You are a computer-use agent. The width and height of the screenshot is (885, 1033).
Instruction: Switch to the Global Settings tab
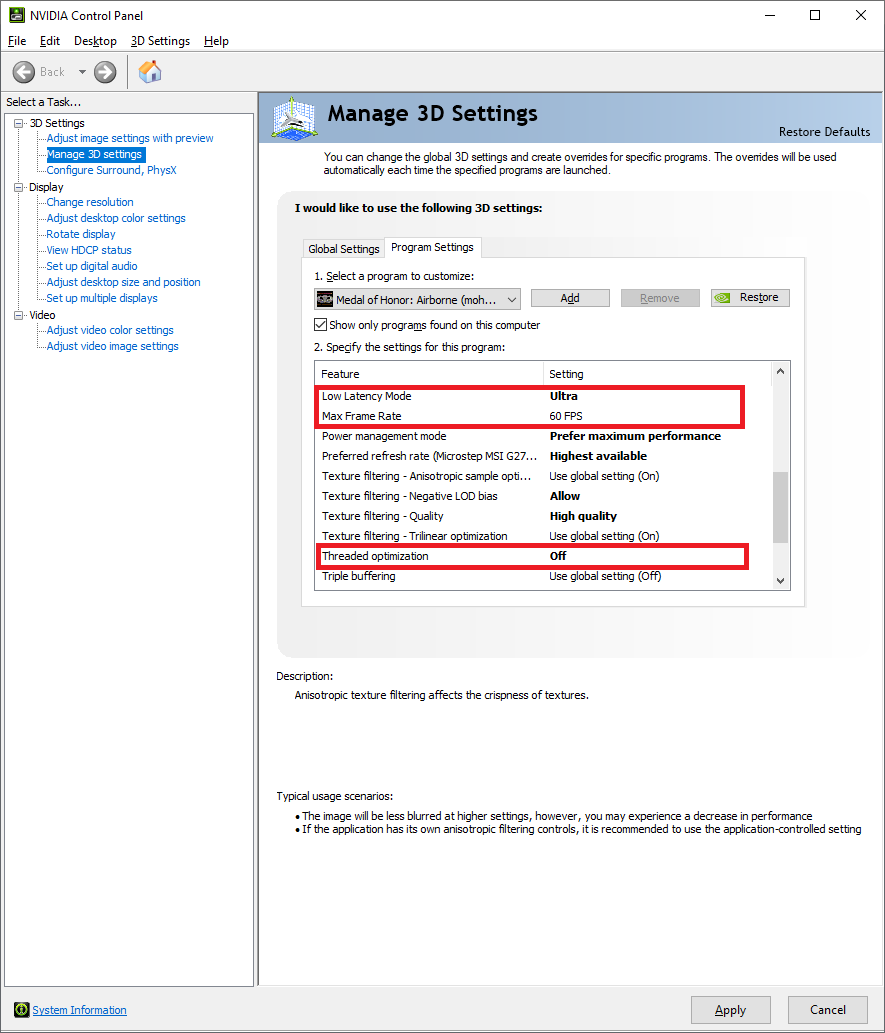click(x=343, y=248)
